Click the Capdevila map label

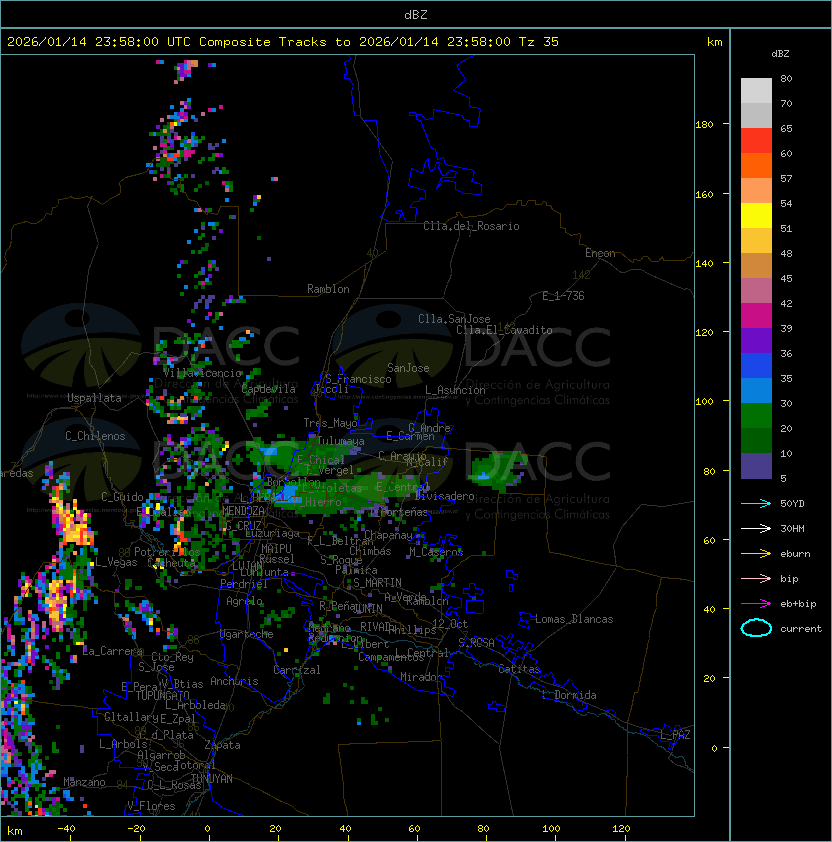[x=269, y=389]
